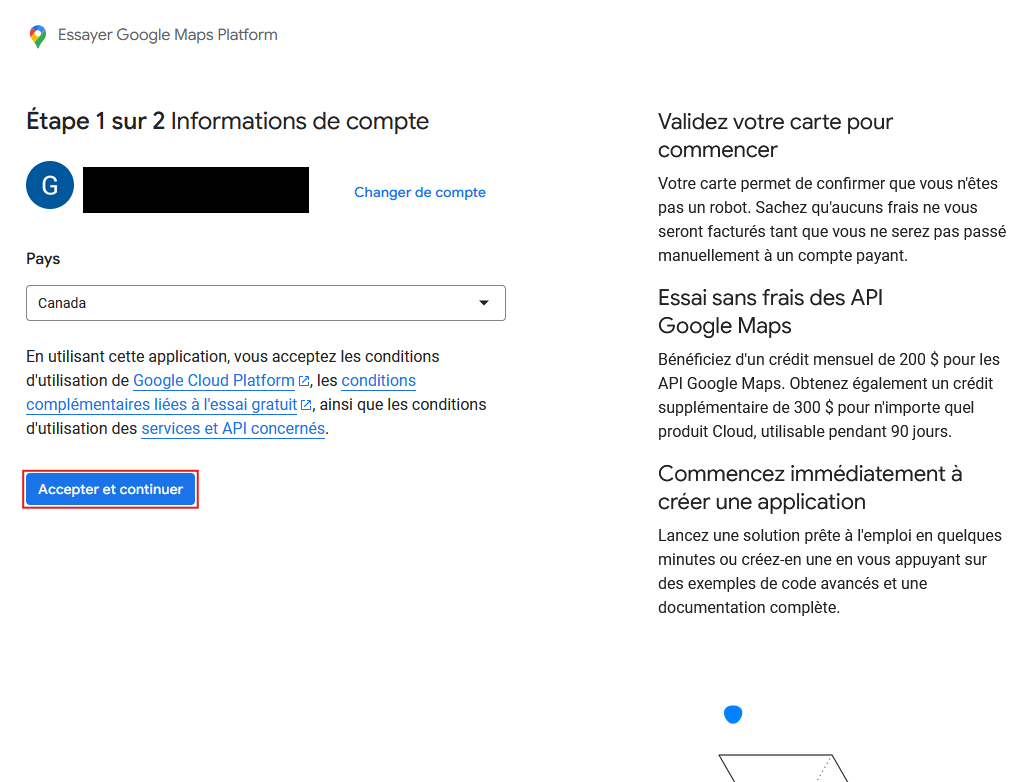Click the Google Maps pin logo

[38, 36]
